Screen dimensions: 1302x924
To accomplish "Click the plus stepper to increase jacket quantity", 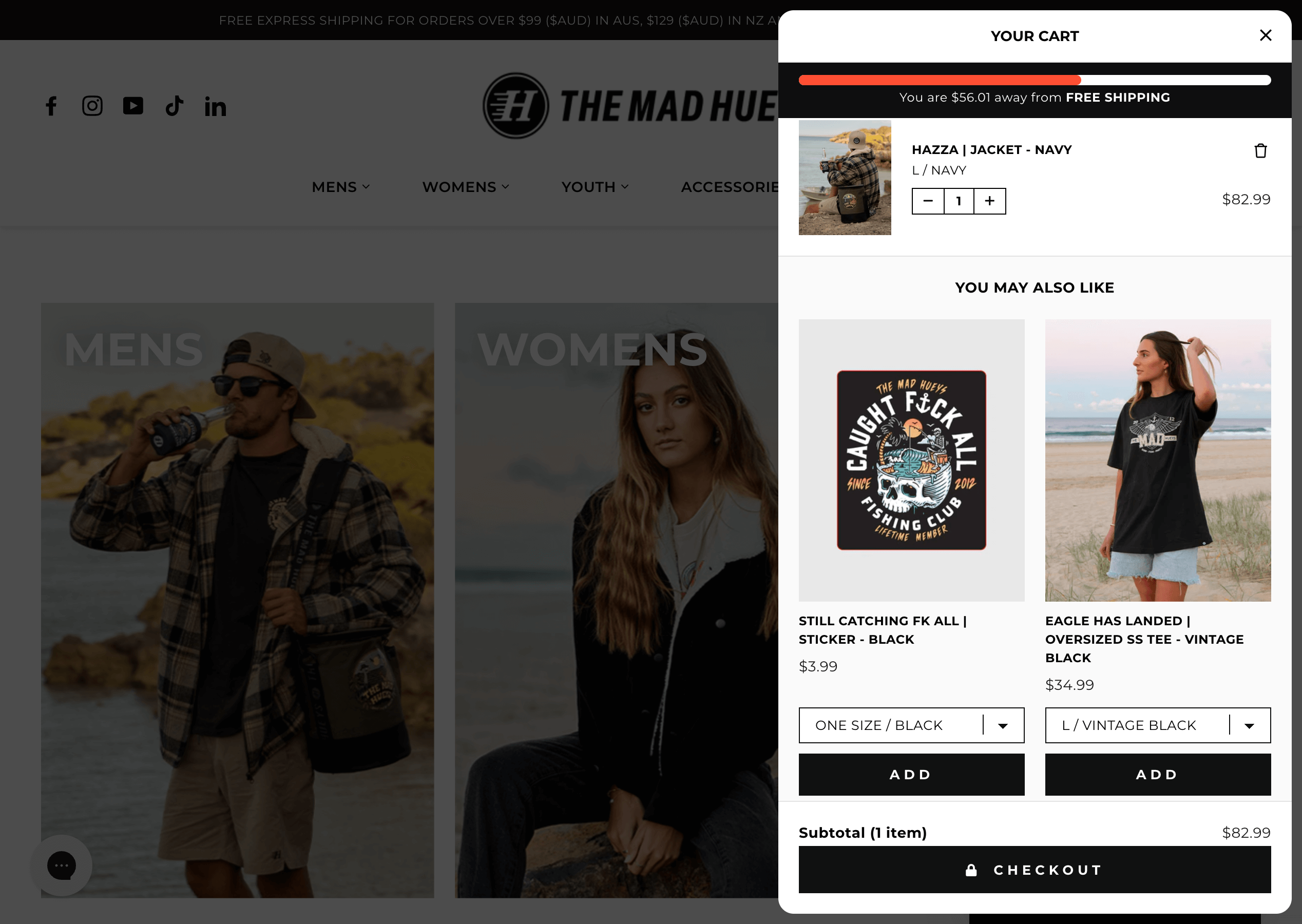I will pos(989,201).
